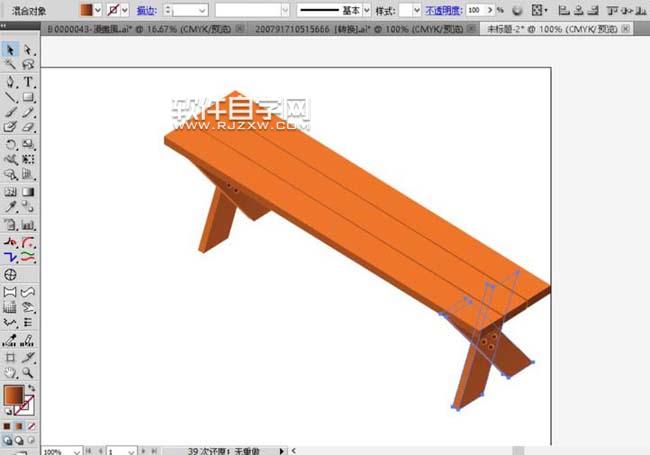Click the 描边 stroke panel link

[147, 11]
